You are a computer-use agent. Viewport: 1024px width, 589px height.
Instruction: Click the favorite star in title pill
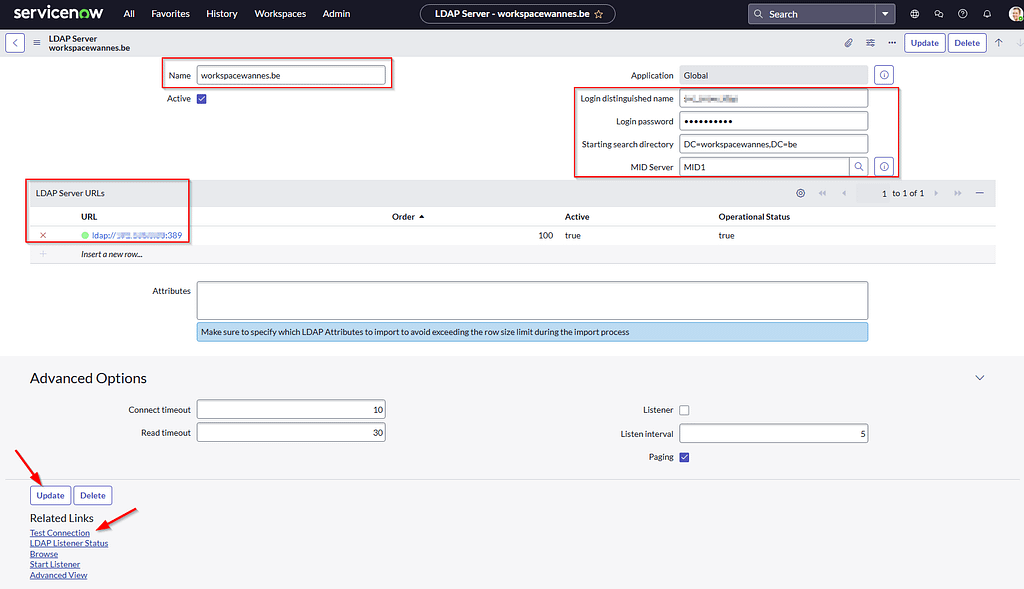coord(598,14)
